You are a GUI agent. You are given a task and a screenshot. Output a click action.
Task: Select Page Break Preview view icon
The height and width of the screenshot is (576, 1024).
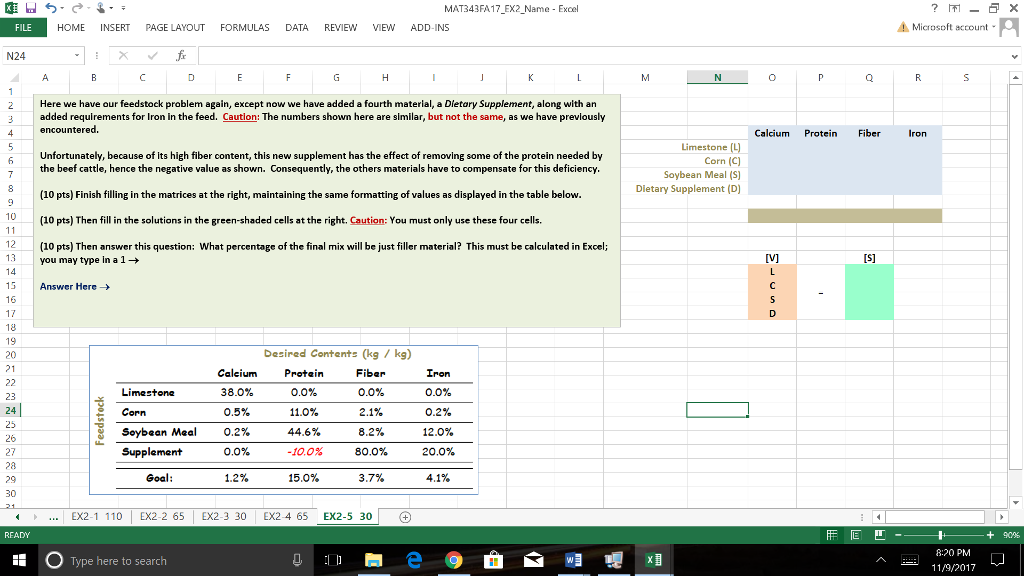pyautogui.click(x=880, y=534)
